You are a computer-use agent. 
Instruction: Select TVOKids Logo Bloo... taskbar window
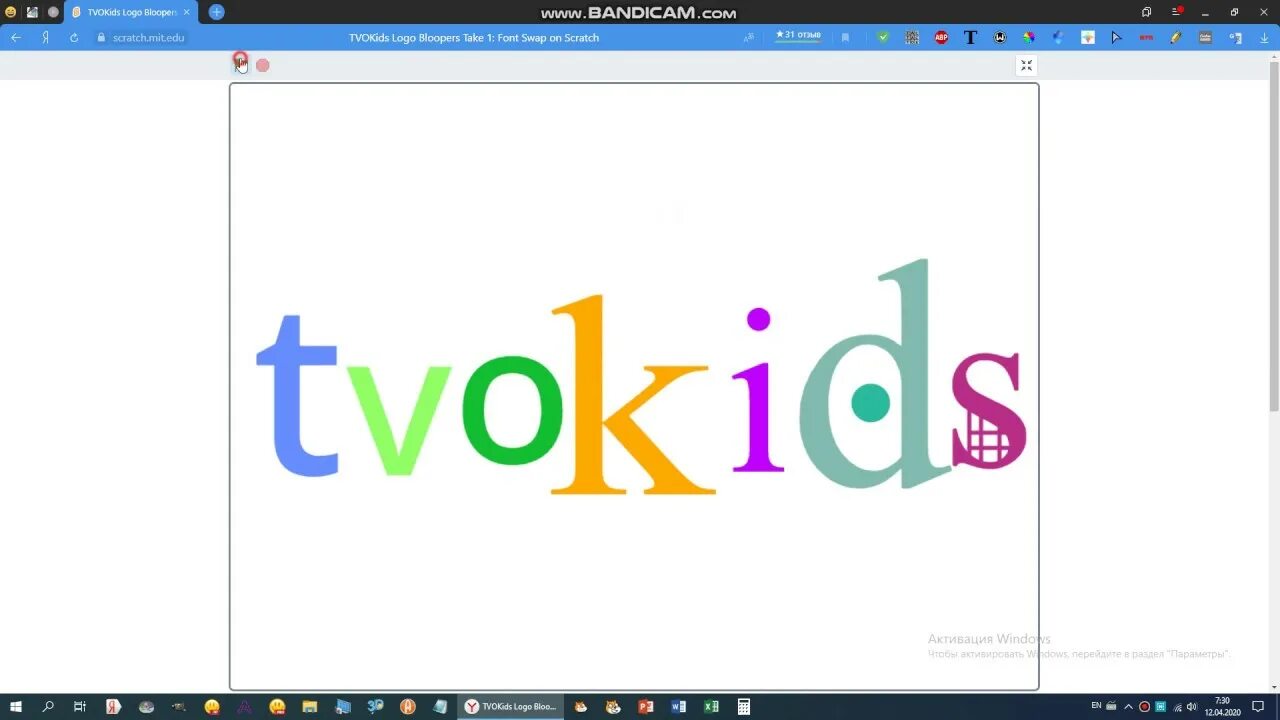(510, 706)
